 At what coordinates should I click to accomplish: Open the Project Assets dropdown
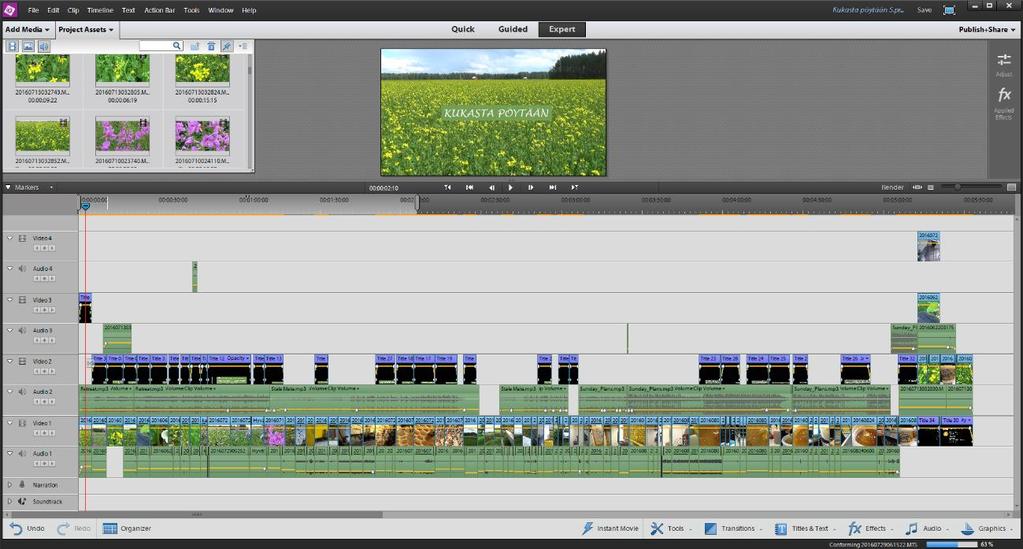pyautogui.click(x=85, y=29)
